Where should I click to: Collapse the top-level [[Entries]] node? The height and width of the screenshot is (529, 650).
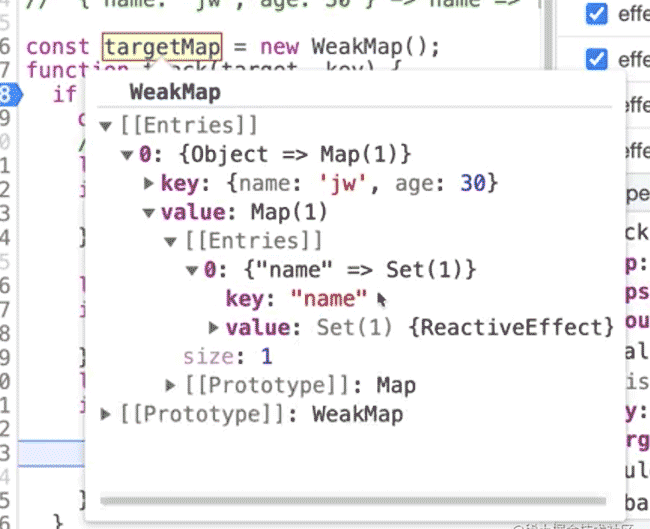107,126
